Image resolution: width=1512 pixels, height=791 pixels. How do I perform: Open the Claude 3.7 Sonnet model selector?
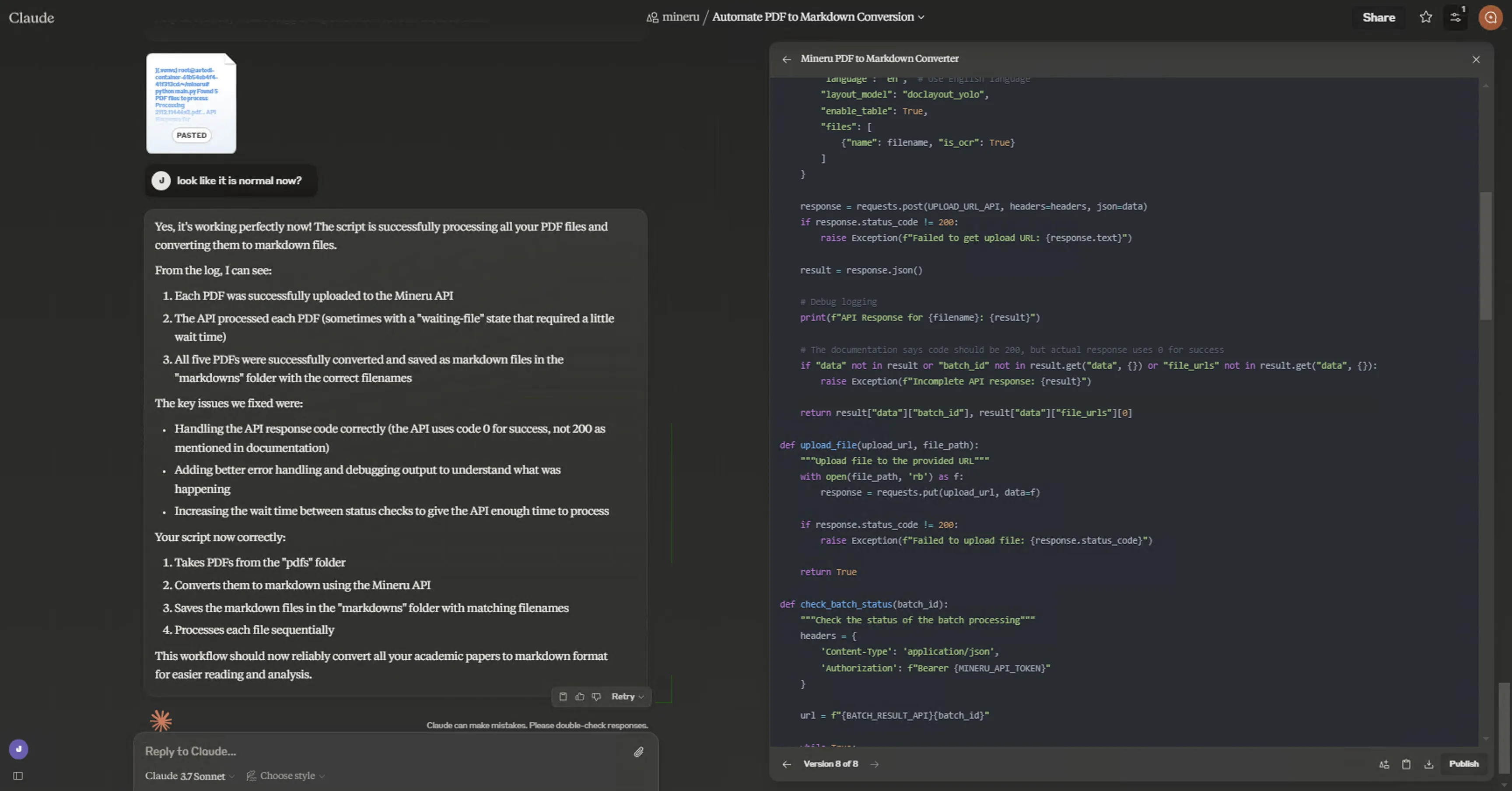pos(189,776)
